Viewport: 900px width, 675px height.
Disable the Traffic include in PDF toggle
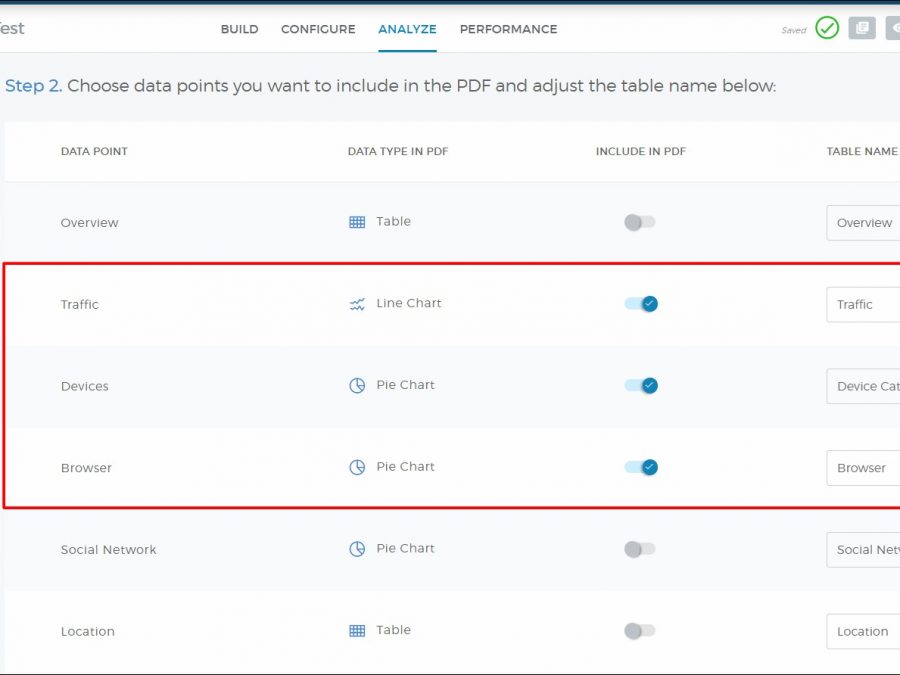tap(641, 304)
